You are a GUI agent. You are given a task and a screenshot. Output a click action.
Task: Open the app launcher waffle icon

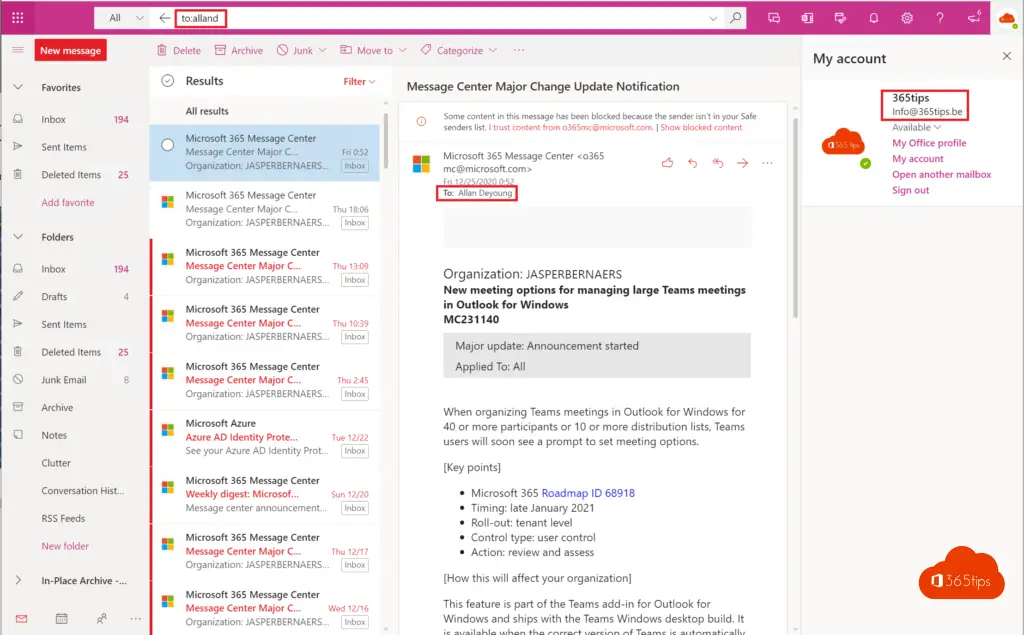click(18, 18)
